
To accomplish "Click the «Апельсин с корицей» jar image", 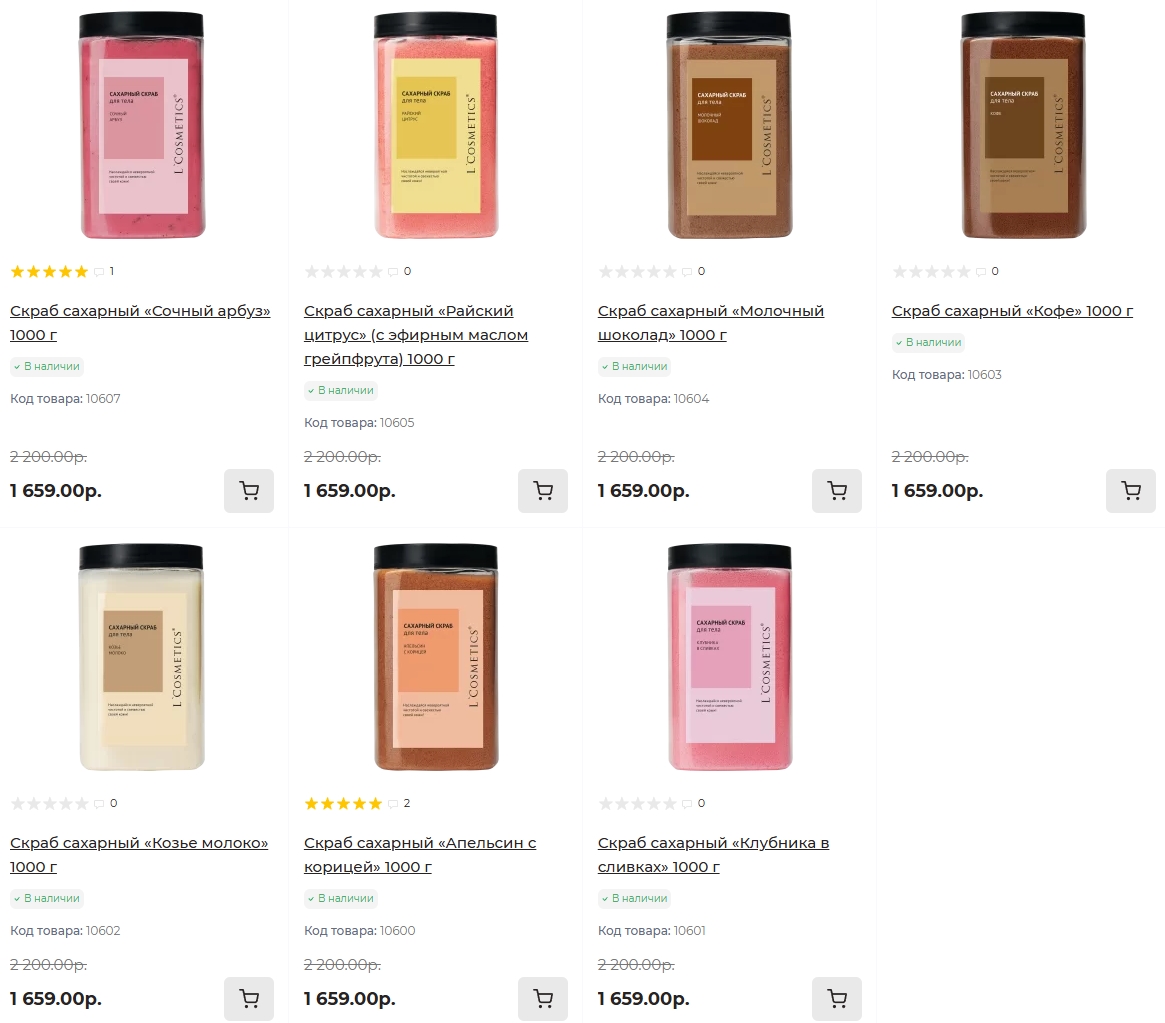I will click(435, 657).
